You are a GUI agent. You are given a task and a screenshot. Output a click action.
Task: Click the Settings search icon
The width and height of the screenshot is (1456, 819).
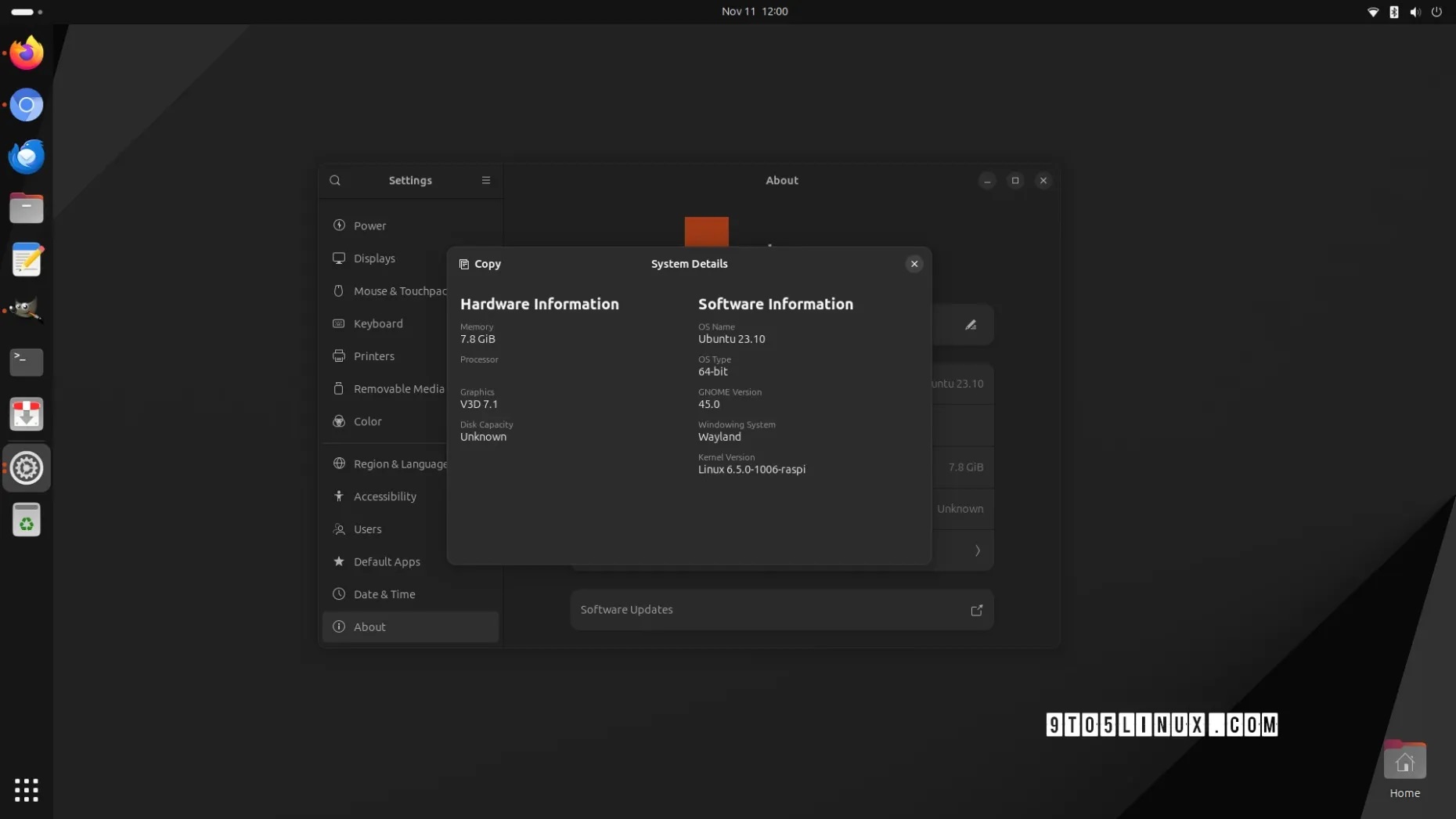[x=335, y=180]
